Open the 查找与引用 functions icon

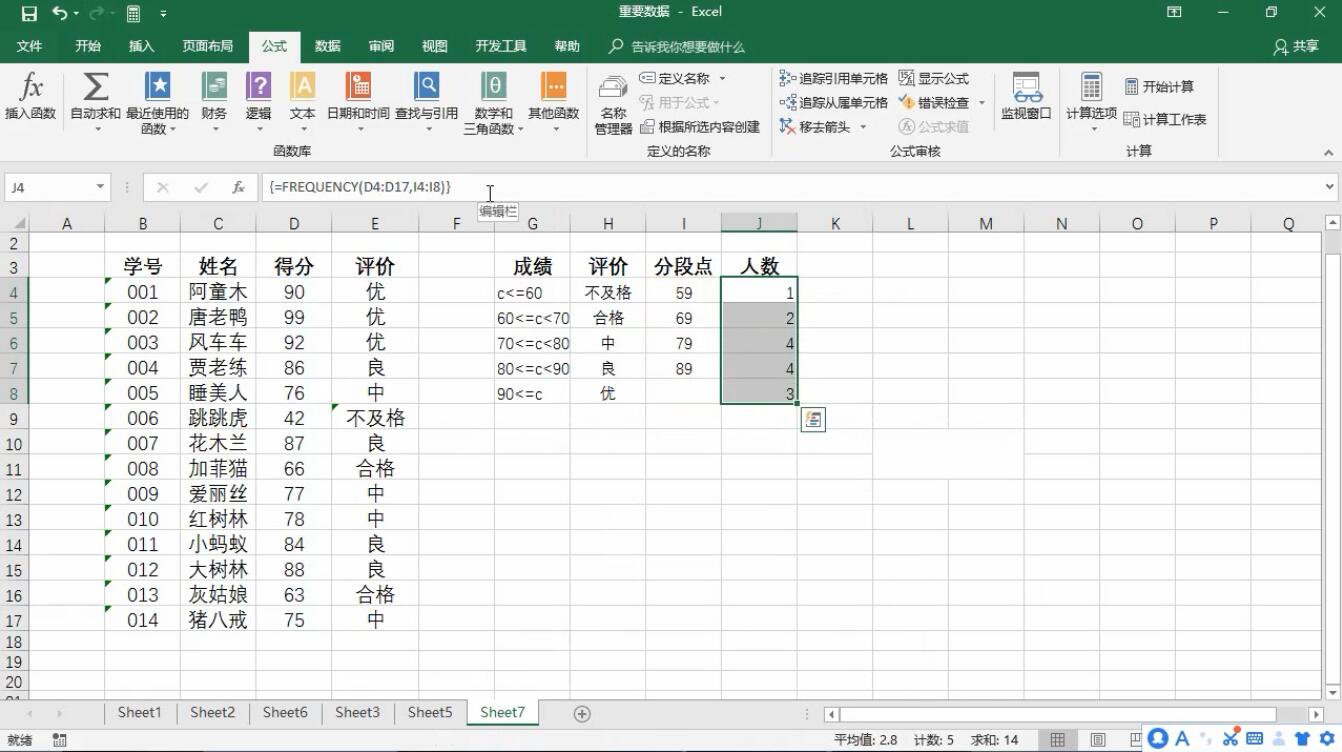coord(427,86)
